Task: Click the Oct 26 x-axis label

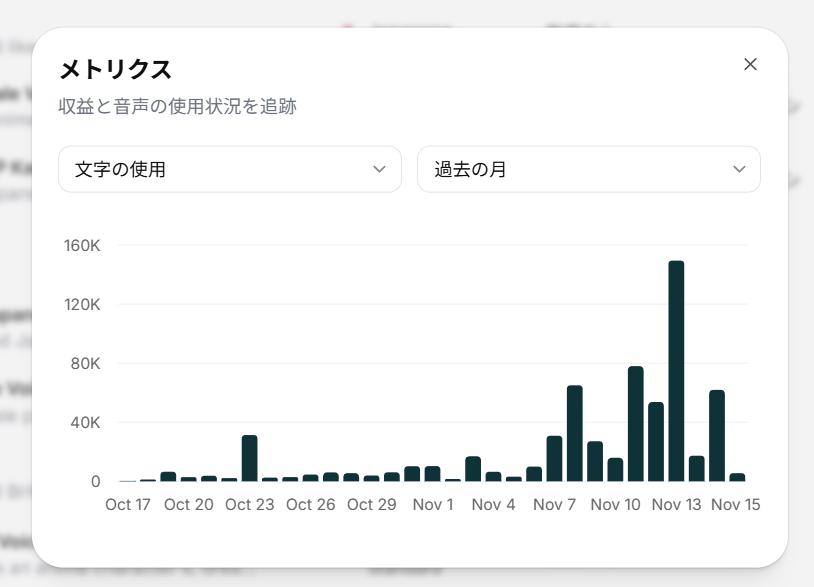Action: [x=310, y=504]
